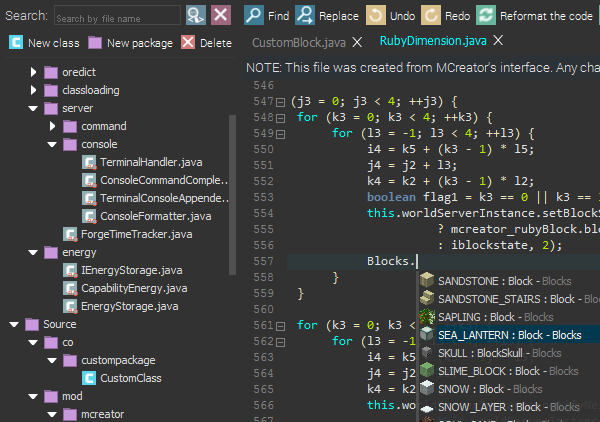600x422 pixels.
Task: Select the CustomClass file icon
Action: coord(89,378)
